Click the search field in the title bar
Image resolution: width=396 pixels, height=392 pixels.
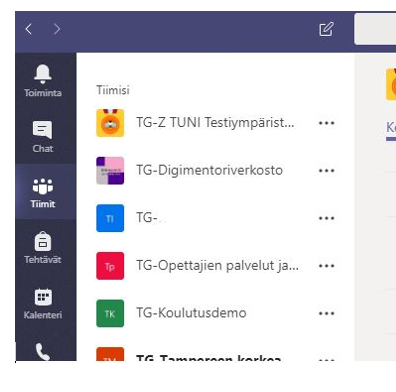coord(375,29)
